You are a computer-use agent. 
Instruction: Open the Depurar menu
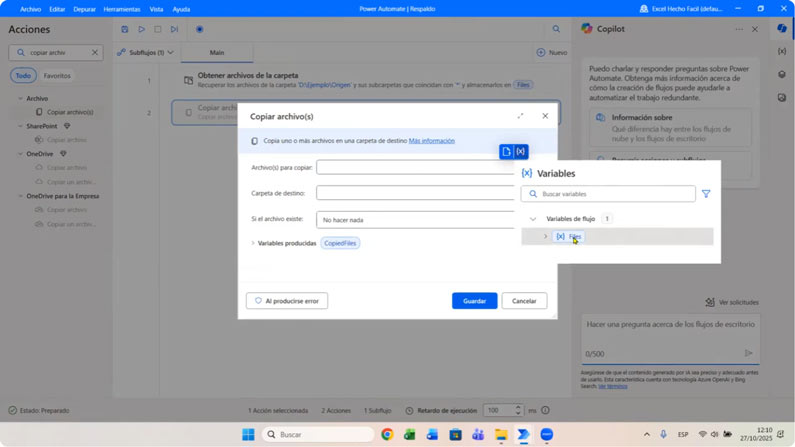[x=84, y=9]
